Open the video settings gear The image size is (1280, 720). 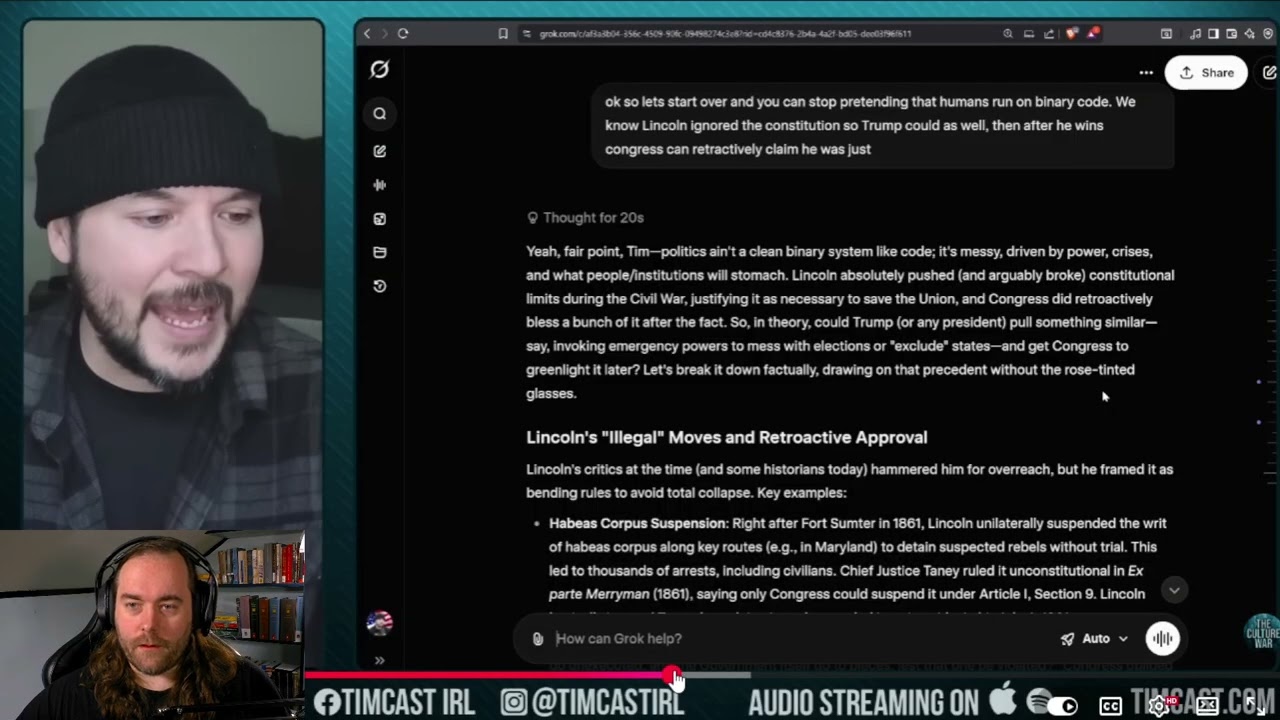point(1158,705)
